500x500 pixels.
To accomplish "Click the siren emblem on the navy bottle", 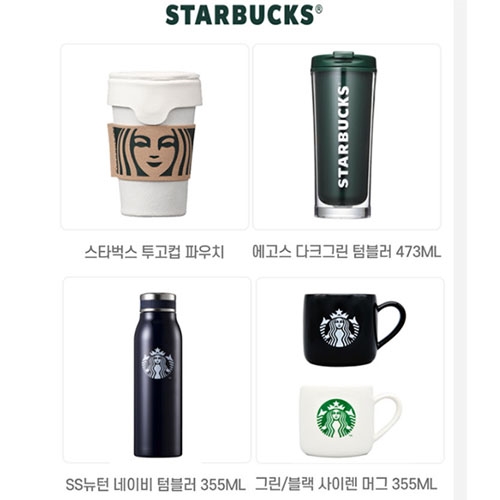I will [158, 363].
